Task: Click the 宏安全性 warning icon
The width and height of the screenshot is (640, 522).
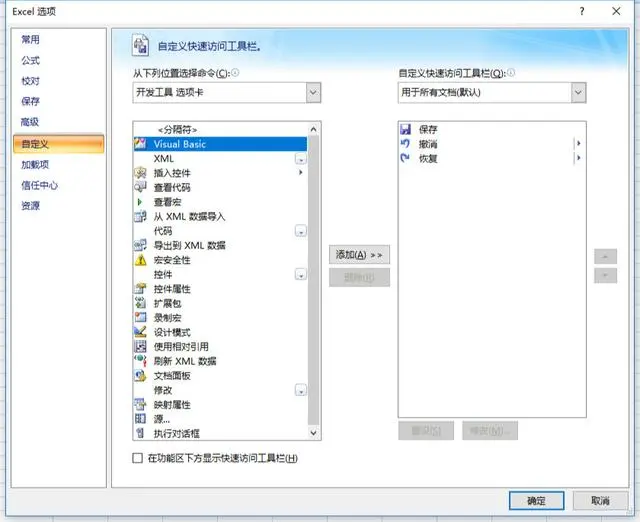Action: pos(140,260)
